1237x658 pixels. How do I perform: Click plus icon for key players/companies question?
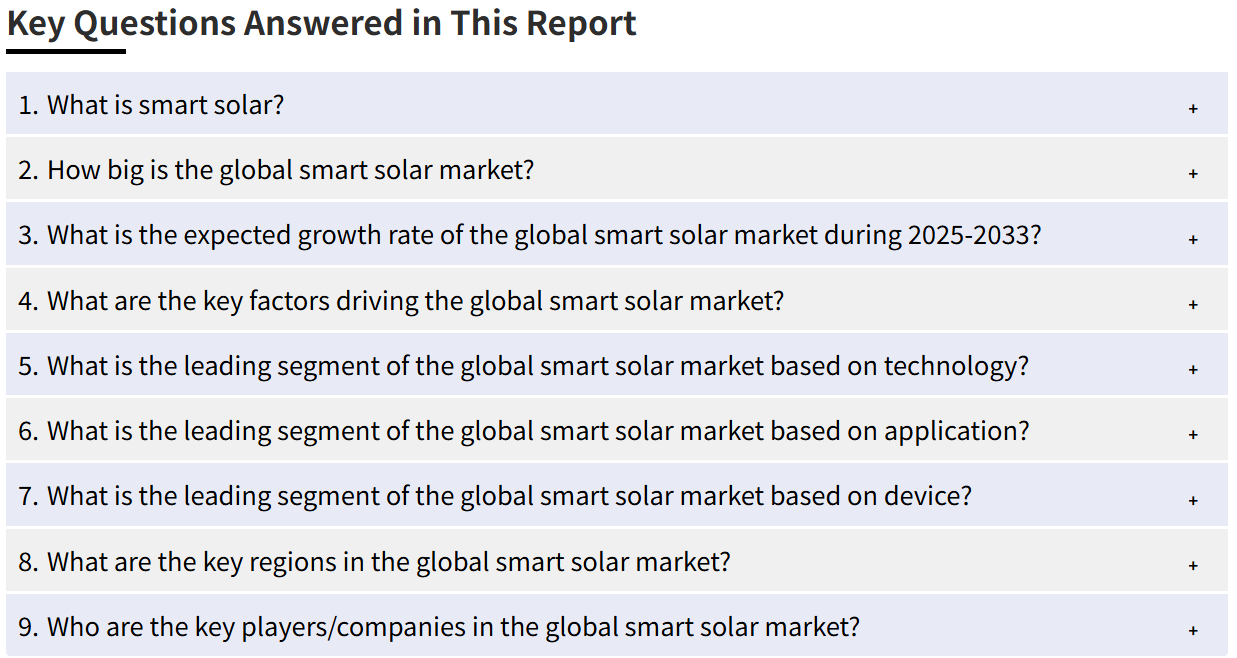[x=1193, y=630]
